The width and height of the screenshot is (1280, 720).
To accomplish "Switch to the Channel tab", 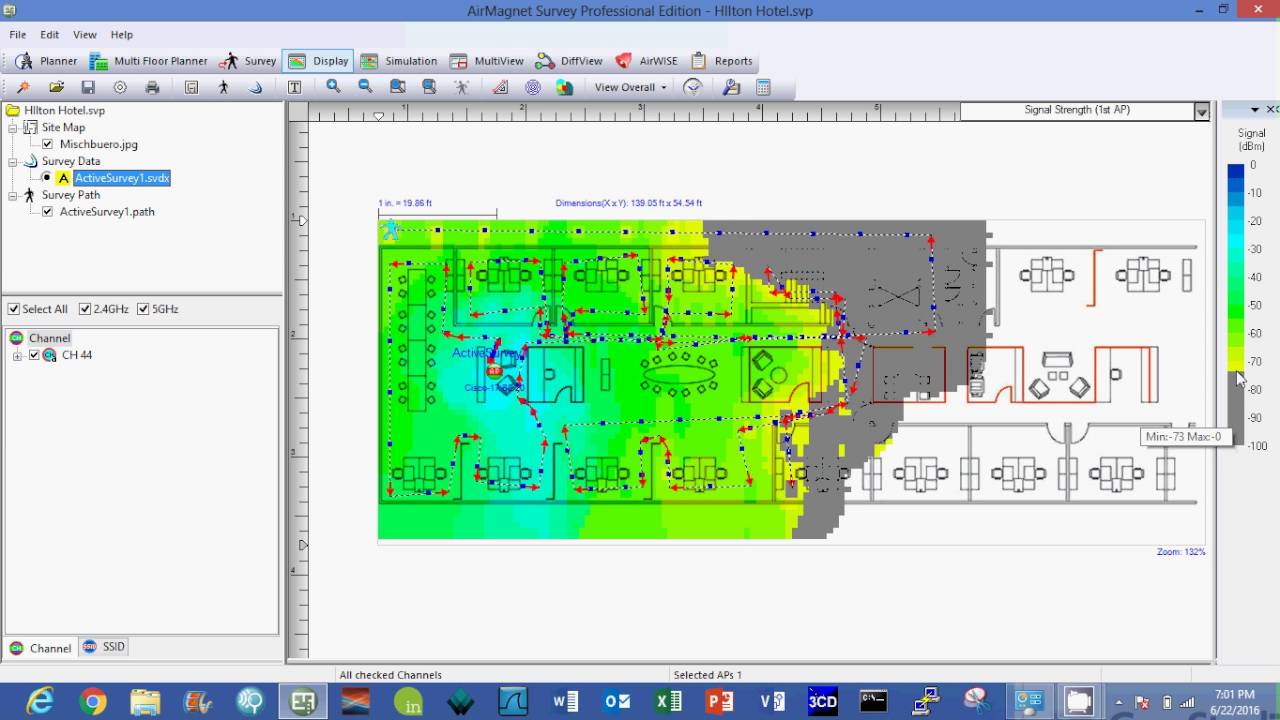I will tap(41, 648).
